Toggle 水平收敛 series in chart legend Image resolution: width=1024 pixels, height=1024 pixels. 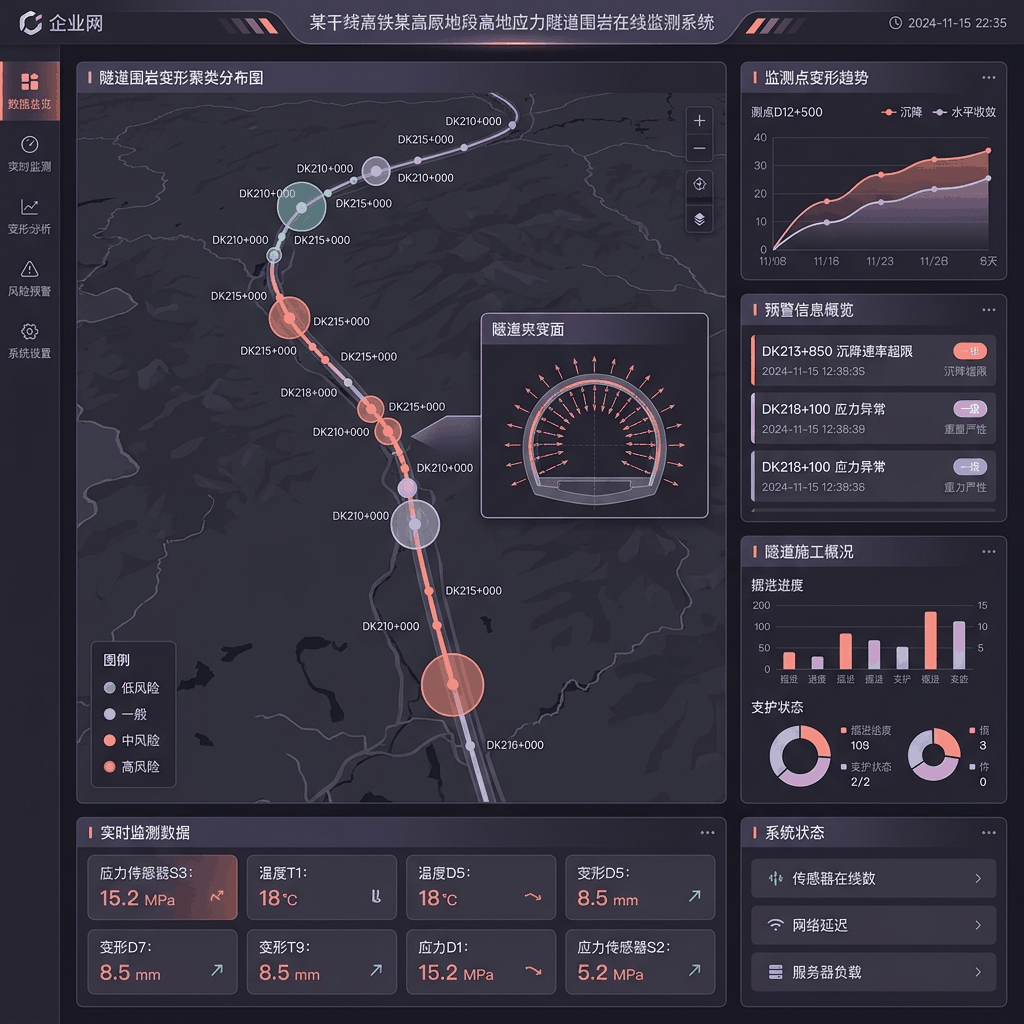pyautogui.click(x=965, y=112)
